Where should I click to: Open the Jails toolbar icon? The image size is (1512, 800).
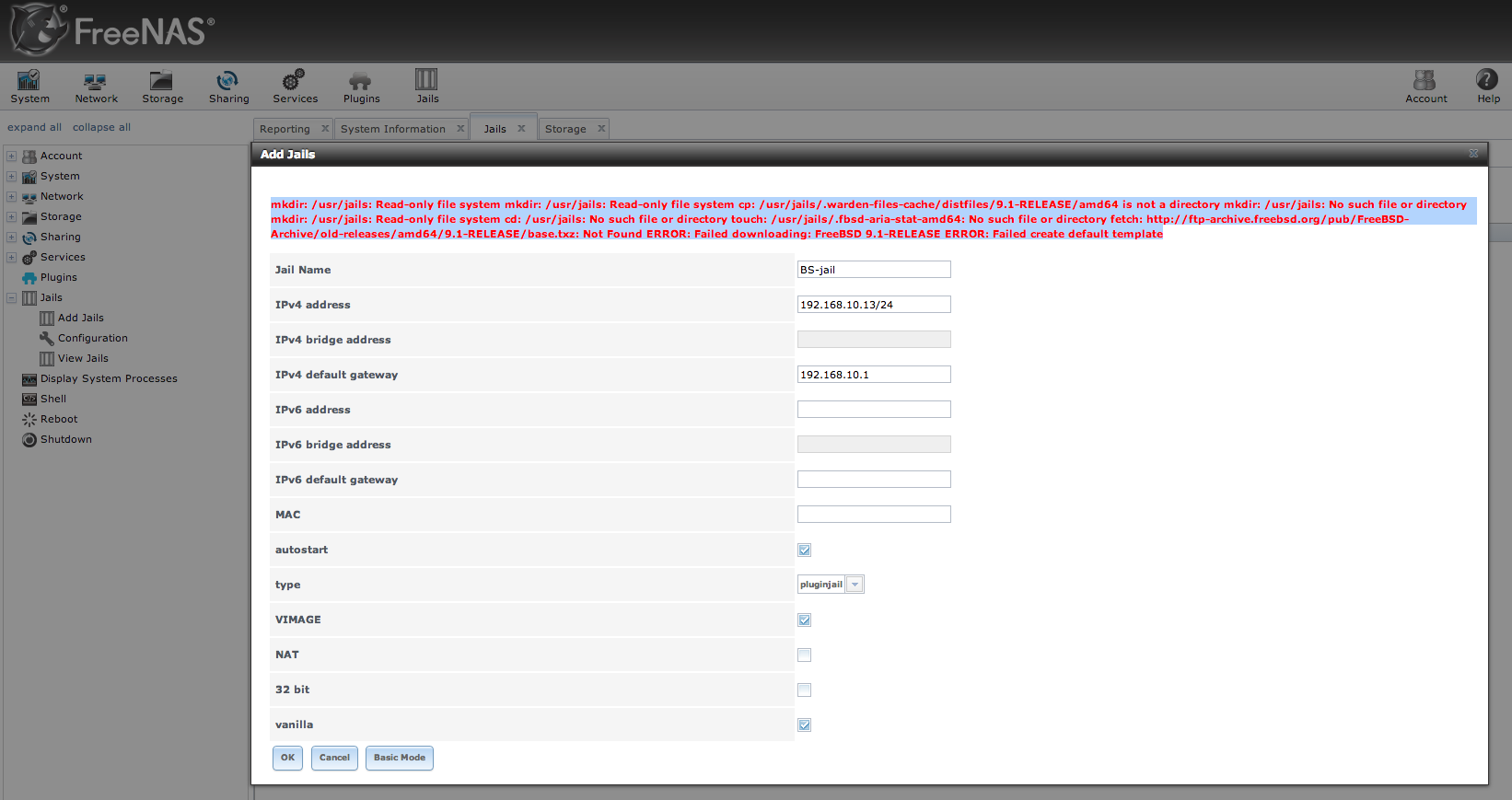[427, 87]
